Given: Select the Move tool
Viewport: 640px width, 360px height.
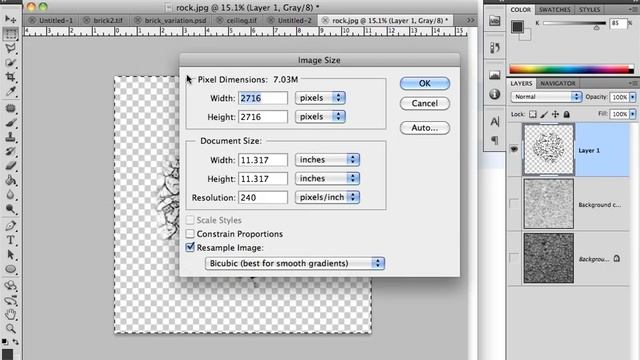Looking at the screenshot, I should pyautogui.click(x=10, y=19).
